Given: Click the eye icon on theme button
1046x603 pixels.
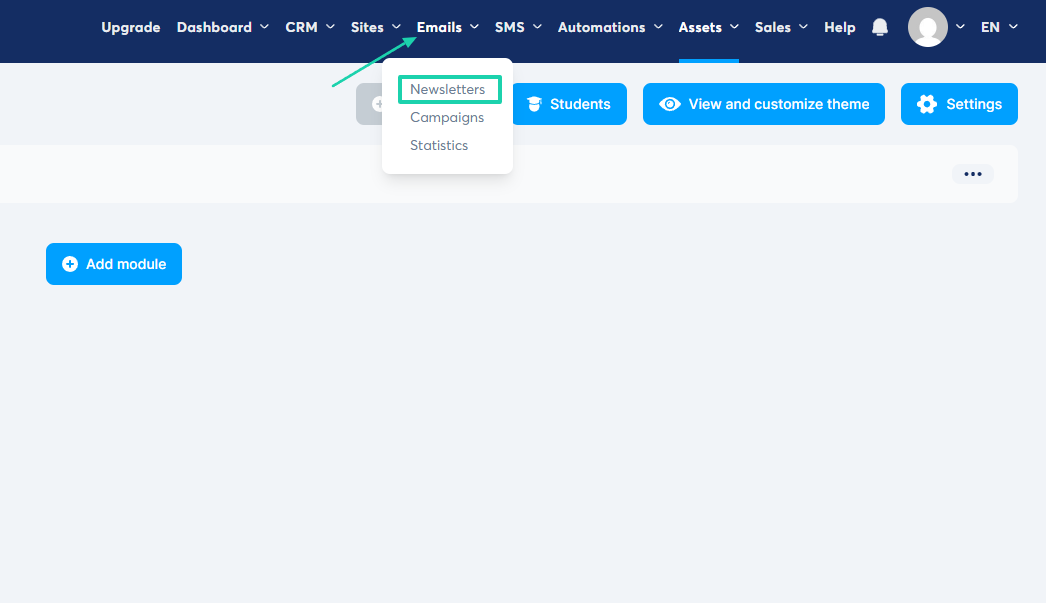Looking at the screenshot, I should coord(670,104).
